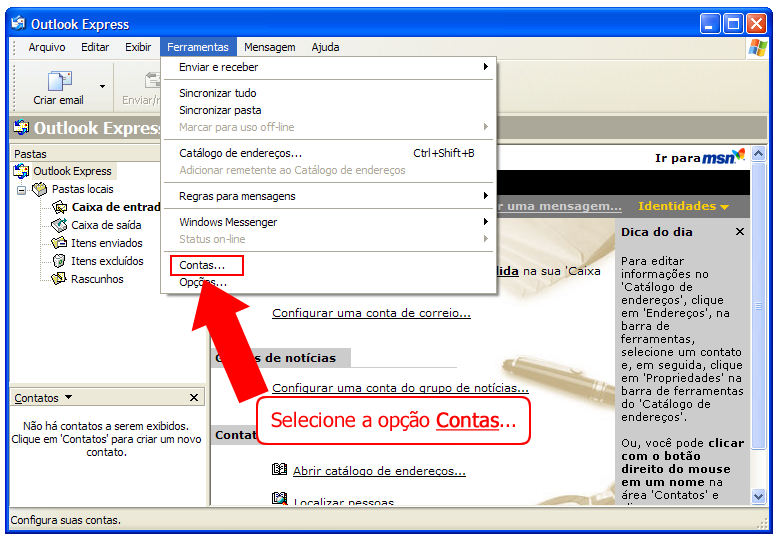
Task: Open the Contatos pane dropdown
Action: [68, 397]
